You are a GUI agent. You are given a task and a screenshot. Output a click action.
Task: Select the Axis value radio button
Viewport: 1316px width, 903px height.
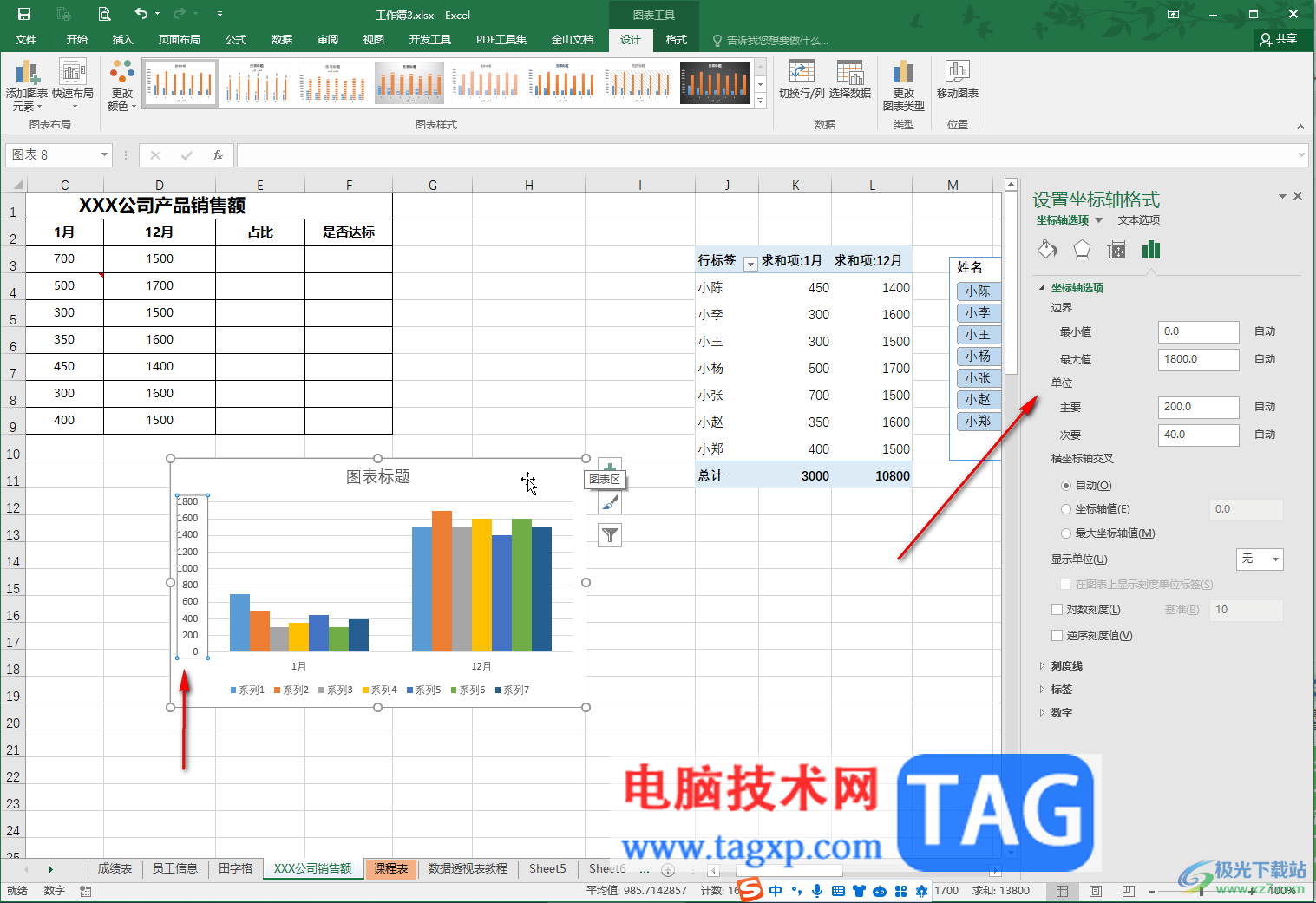pos(1066,509)
